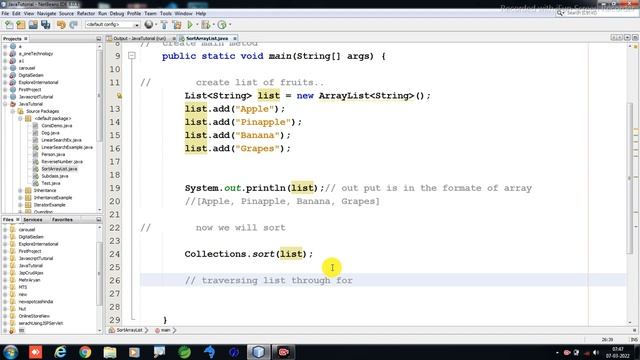This screenshot has height=360, width=640.
Task: Open the dropdown arrow next to Profile Project
Action: click(230, 25)
